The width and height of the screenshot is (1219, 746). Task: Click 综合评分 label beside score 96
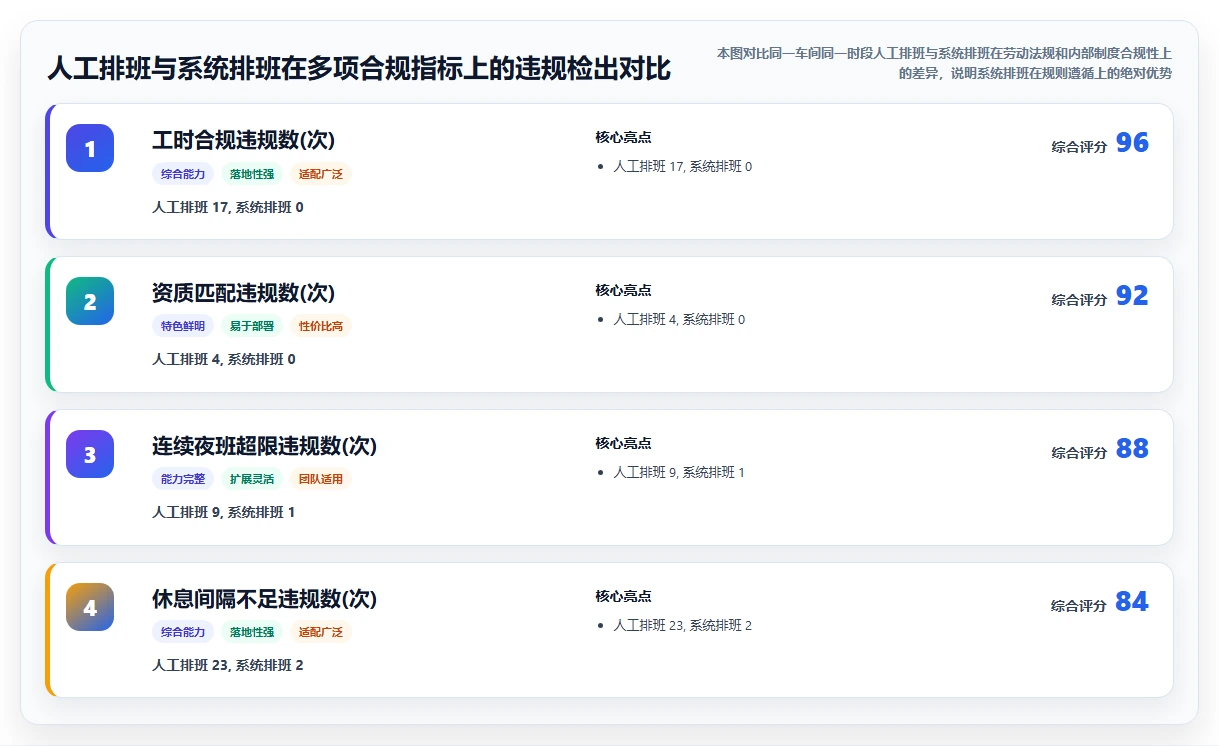coord(1079,147)
